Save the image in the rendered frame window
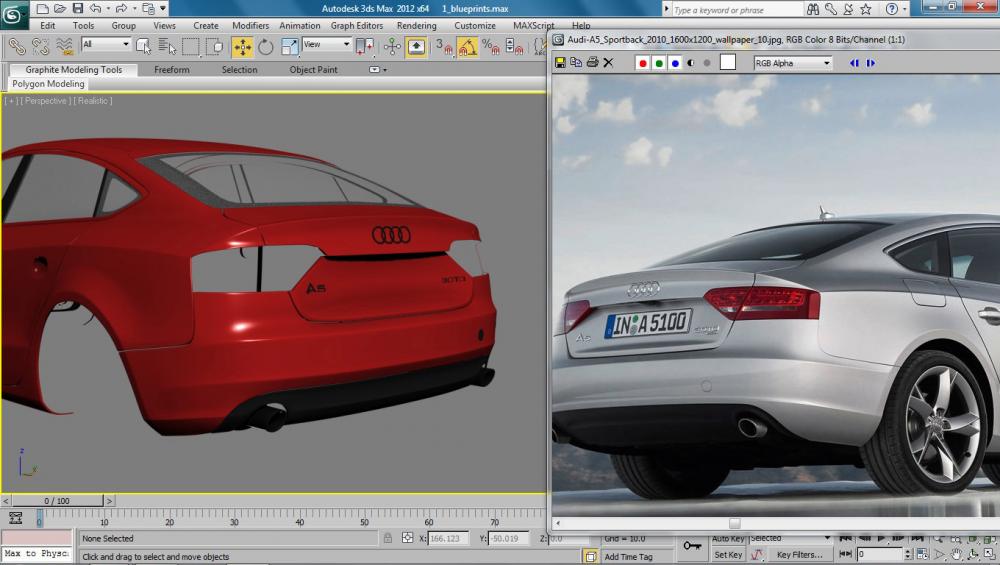The height and width of the screenshot is (565, 1000). [560, 62]
